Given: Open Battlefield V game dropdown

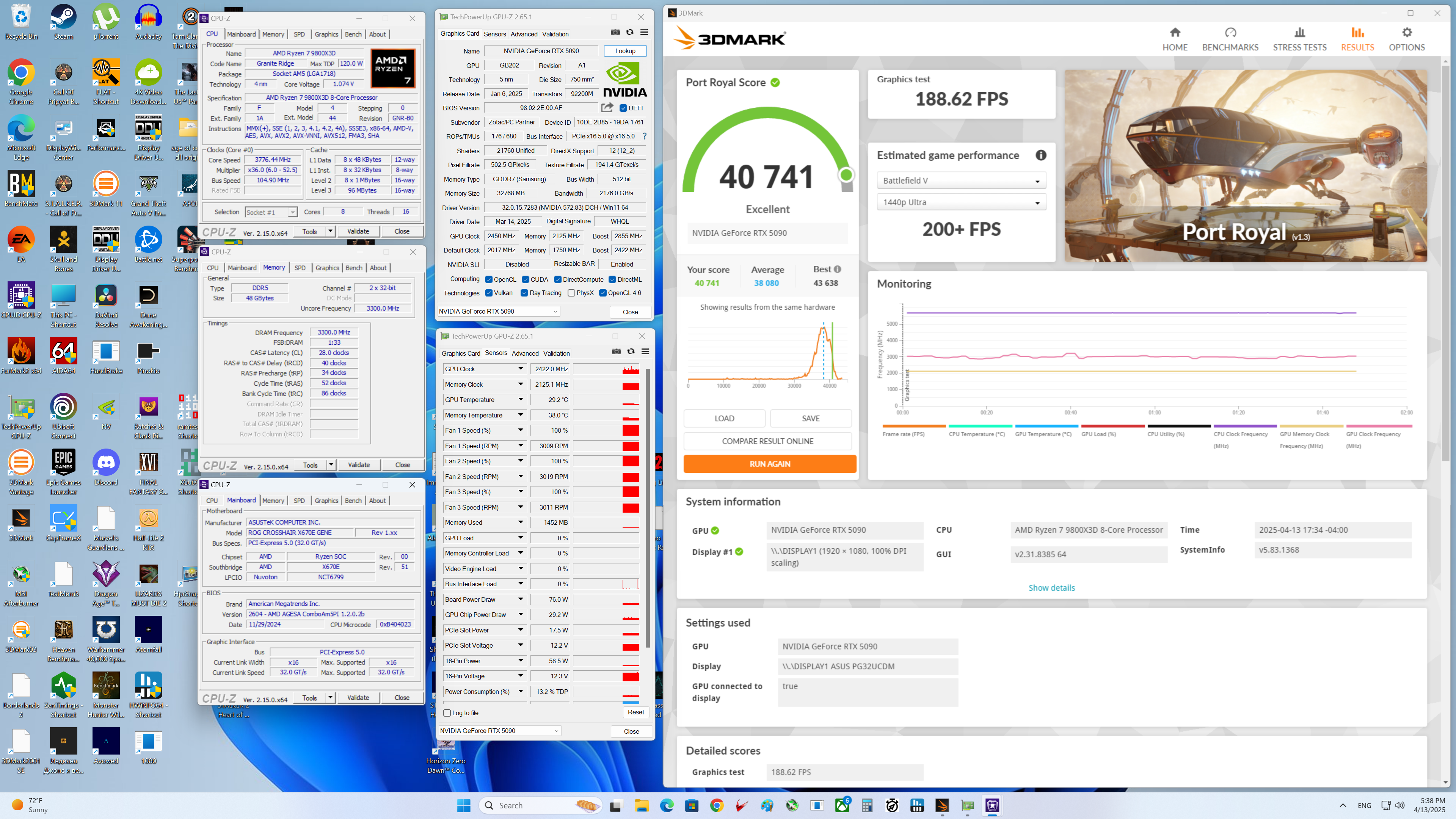Looking at the screenshot, I should pos(961,180).
